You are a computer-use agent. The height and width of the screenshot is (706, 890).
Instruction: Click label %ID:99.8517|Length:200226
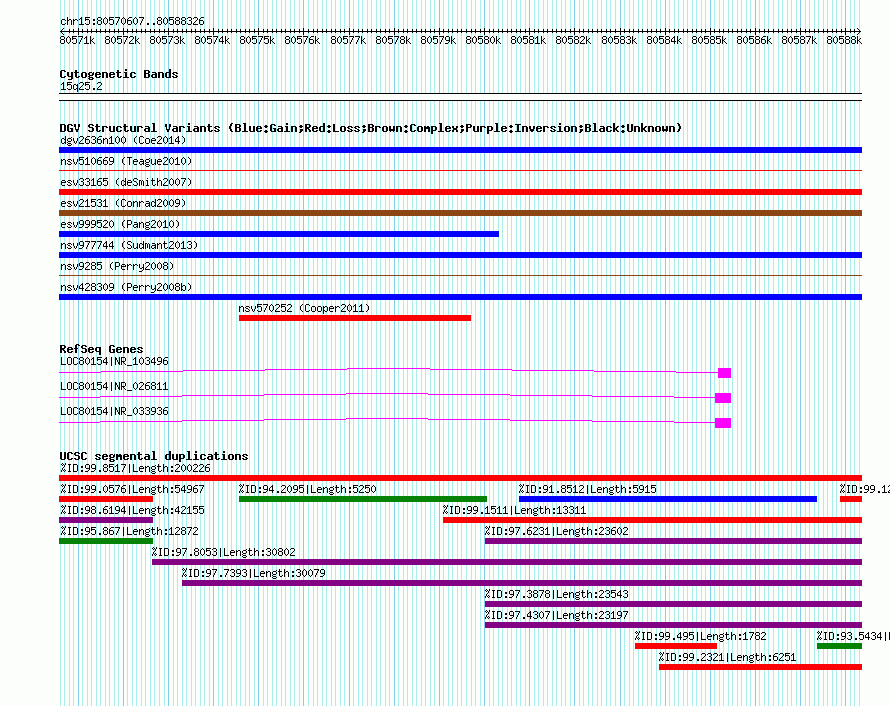click(x=135, y=468)
